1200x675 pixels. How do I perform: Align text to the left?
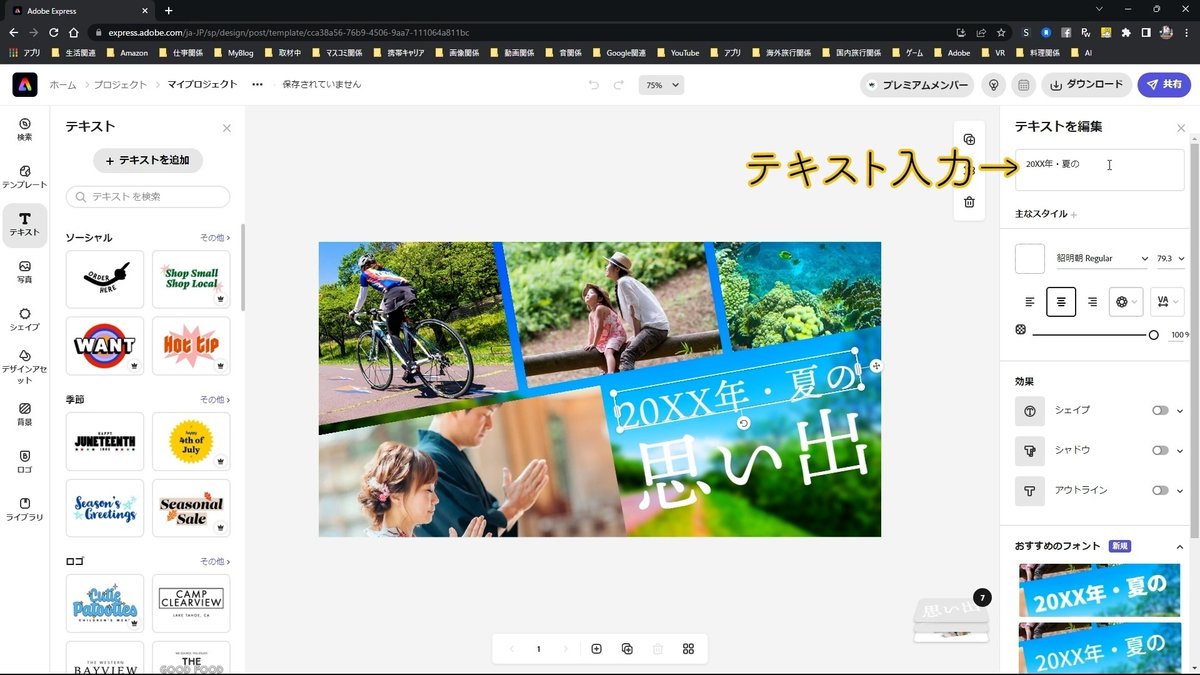tap(1030, 301)
